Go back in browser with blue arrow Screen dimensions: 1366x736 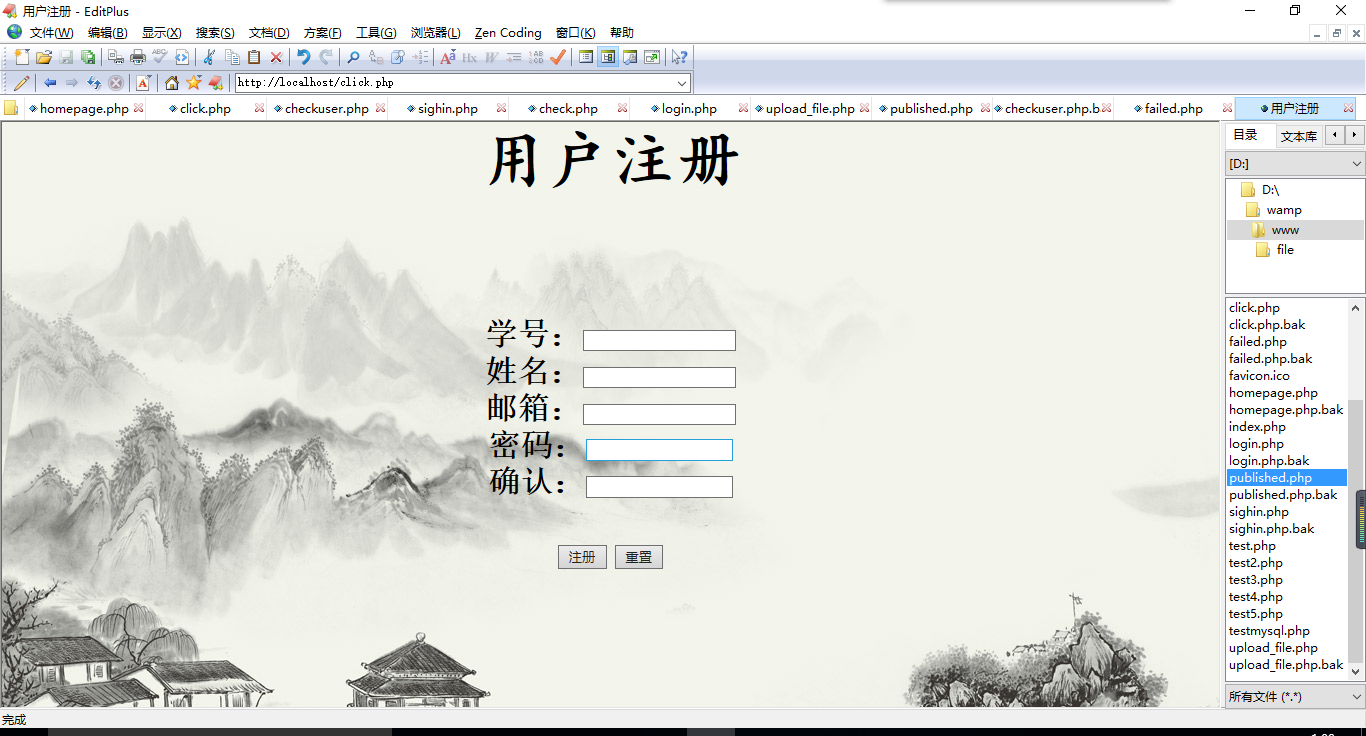pos(50,83)
